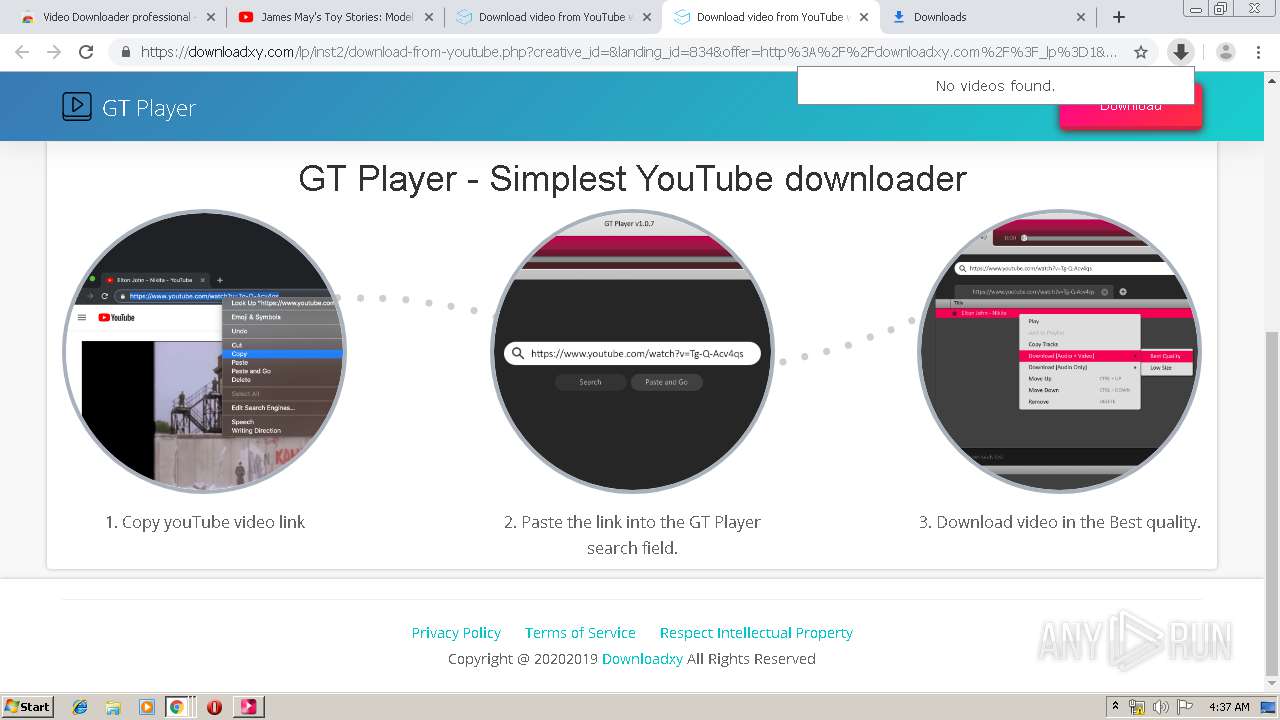Click the 4:37 AM taskbar clock
This screenshot has width=1280, height=720.
tap(1229, 707)
